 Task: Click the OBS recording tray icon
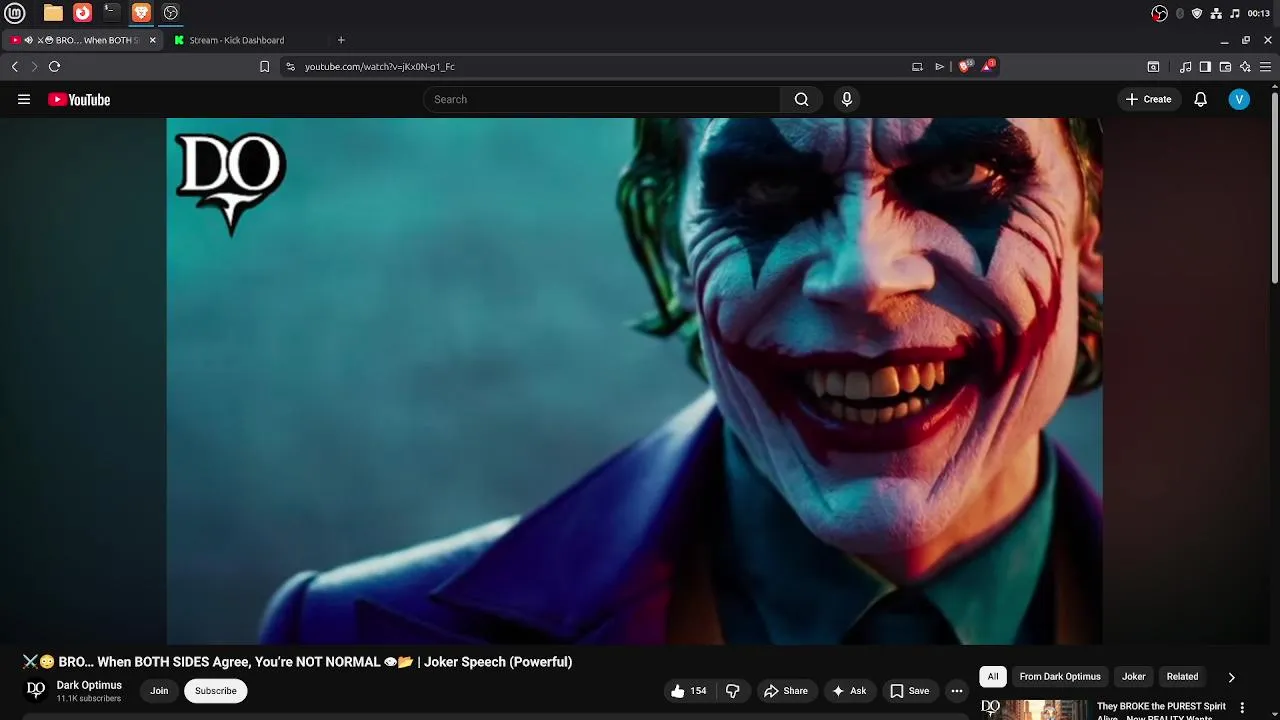[1159, 13]
